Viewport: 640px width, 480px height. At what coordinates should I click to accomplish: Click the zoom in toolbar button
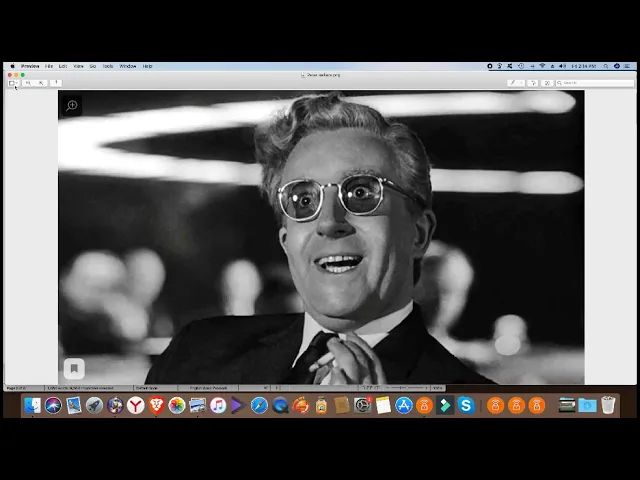pos(40,83)
